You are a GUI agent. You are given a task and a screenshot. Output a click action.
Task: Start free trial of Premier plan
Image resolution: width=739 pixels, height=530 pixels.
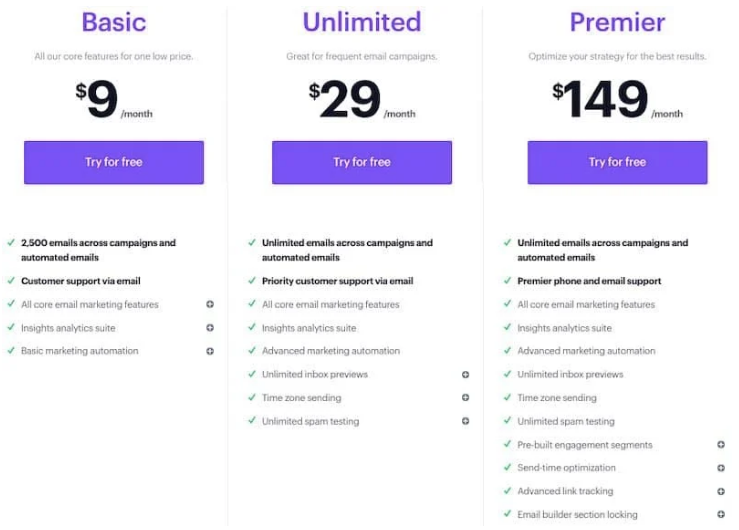617,162
